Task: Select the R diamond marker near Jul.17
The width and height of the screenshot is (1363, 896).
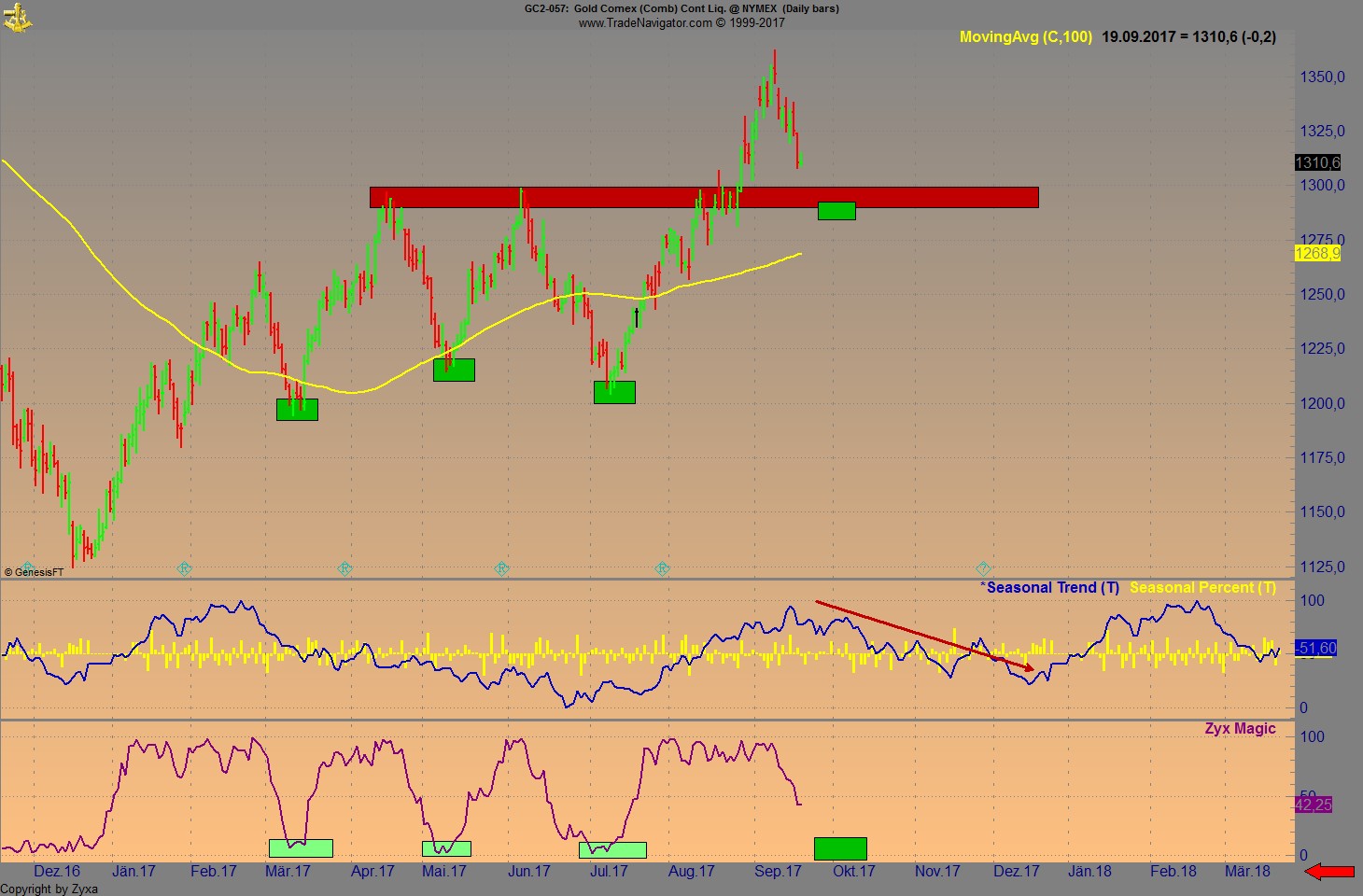Action: (x=662, y=567)
